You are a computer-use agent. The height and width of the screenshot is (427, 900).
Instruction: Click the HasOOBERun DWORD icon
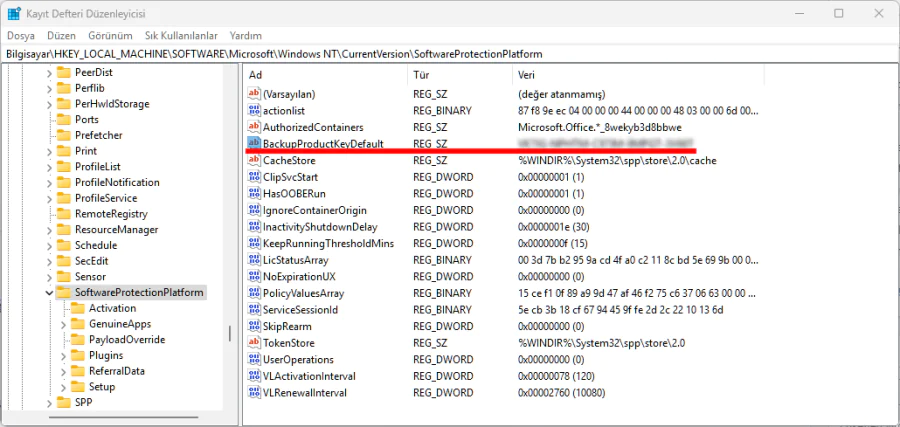point(254,193)
